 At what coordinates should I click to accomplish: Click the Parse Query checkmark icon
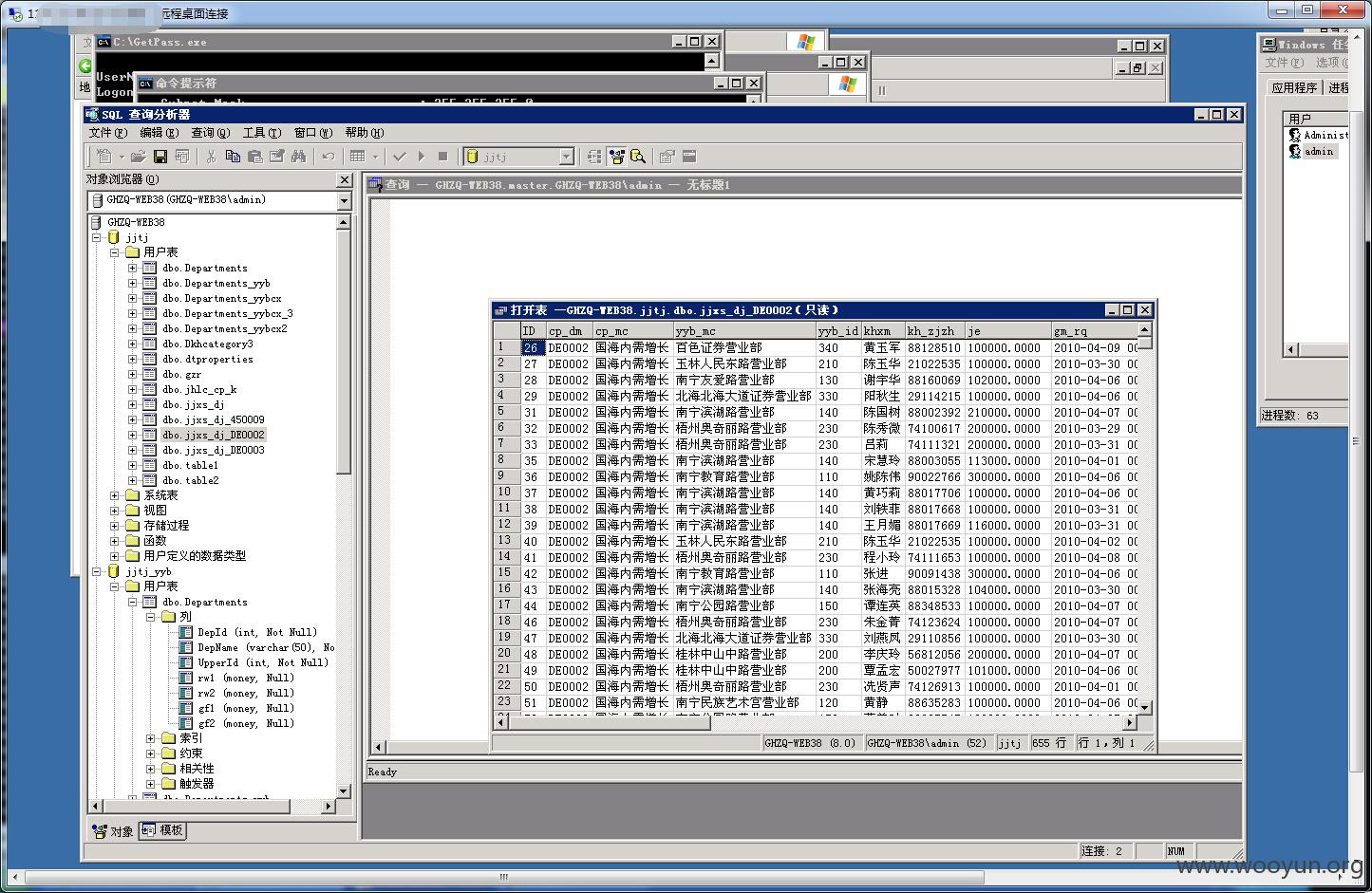click(400, 157)
